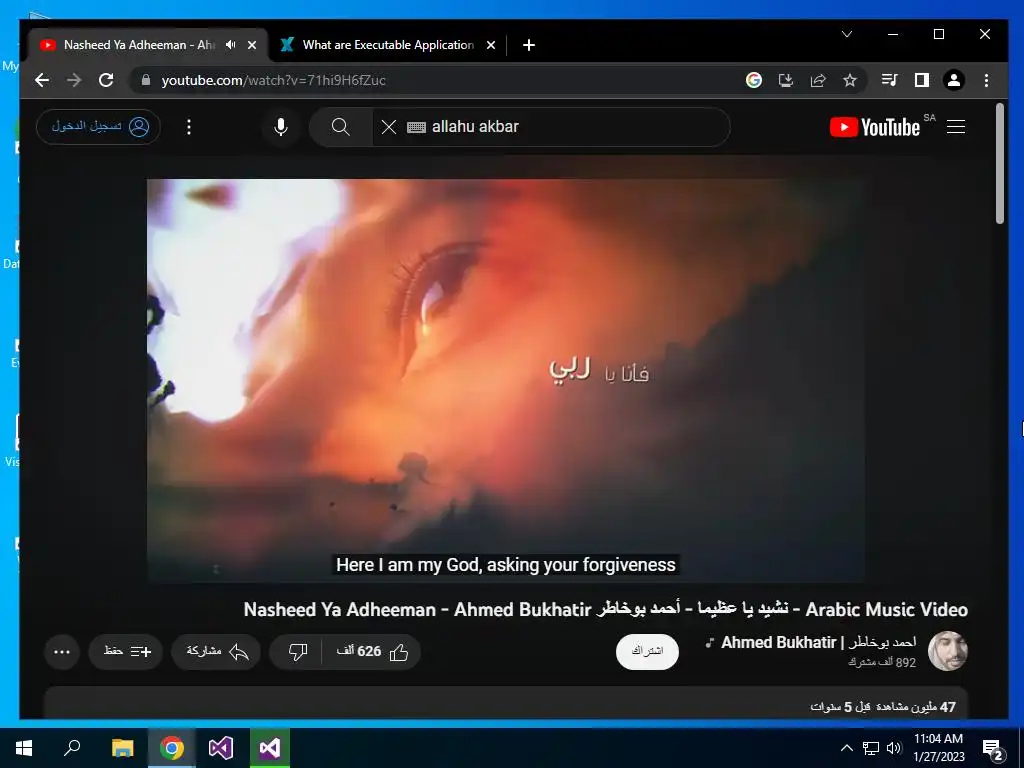Open the Chrome icon in the taskbar
The image size is (1024, 768).
pos(172,747)
